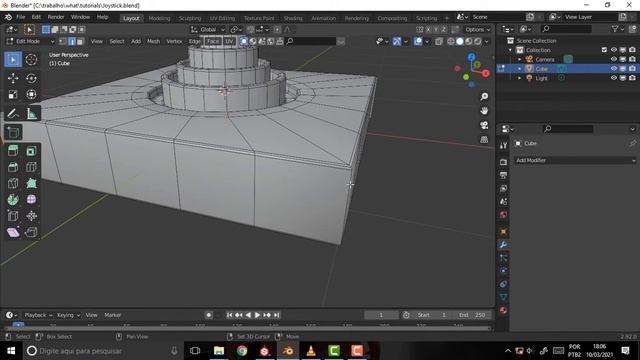Switch to wireframe viewport shading
Screen dimensions: 640x360
point(451,41)
